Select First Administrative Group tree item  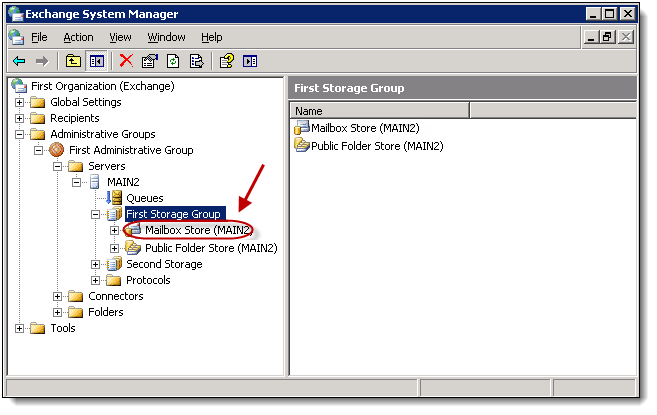[131, 150]
